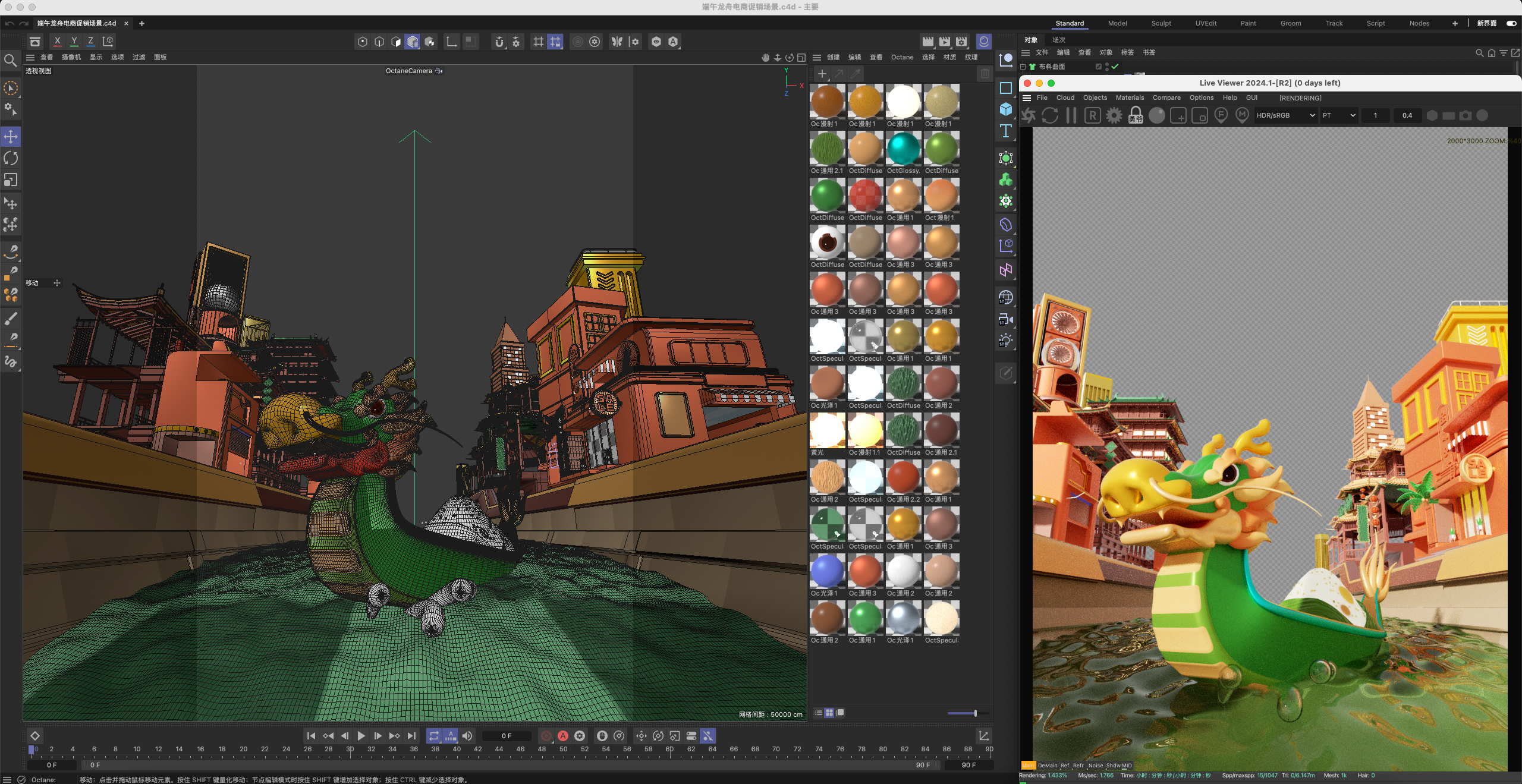The height and width of the screenshot is (784, 1522).
Task: Open the Materials menu in Live Viewer
Action: (x=1130, y=97)
